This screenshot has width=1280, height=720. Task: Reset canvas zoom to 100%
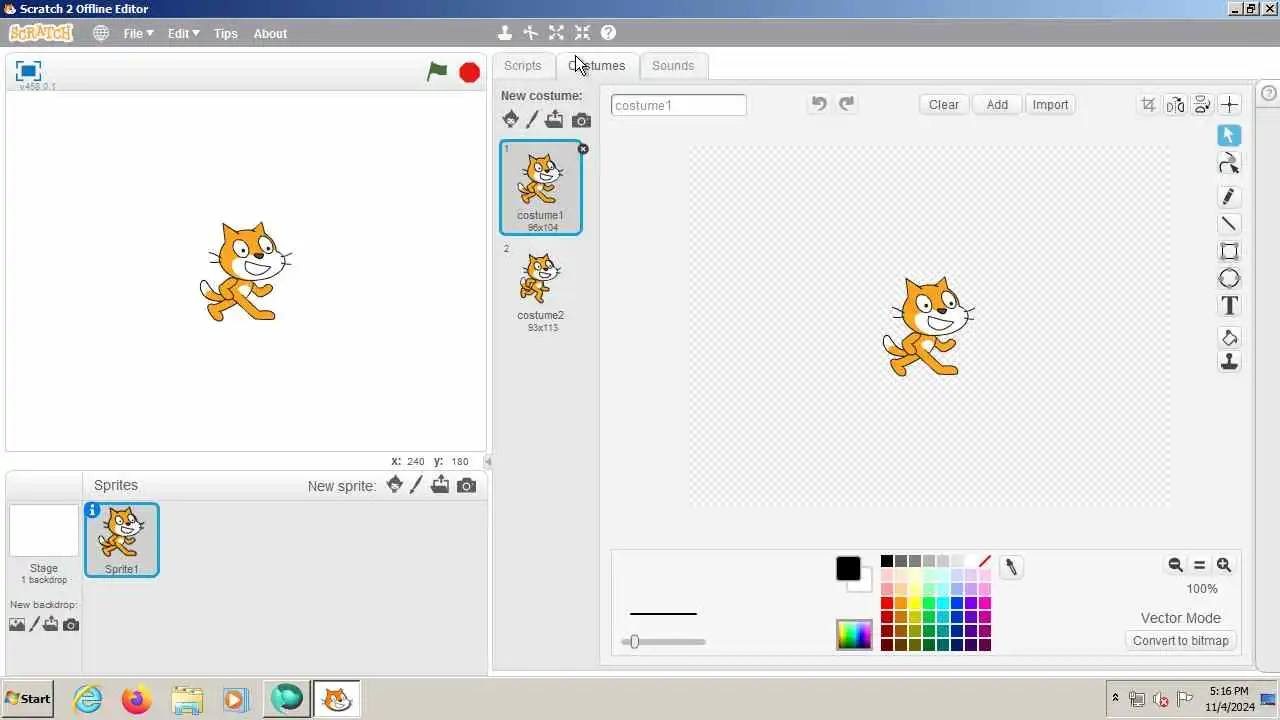tap(1199, 565)
